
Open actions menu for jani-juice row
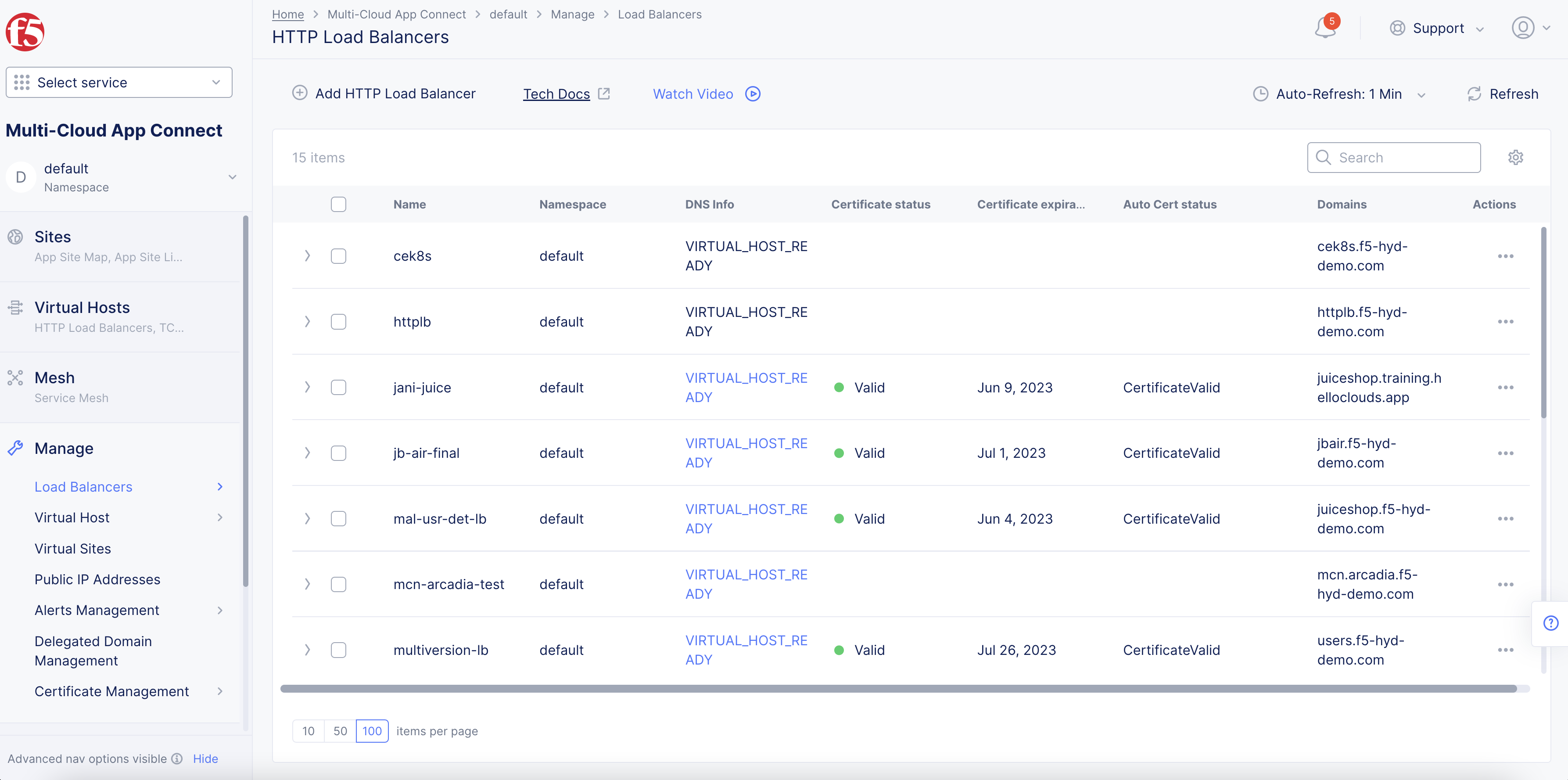[x=1505, y=388]
